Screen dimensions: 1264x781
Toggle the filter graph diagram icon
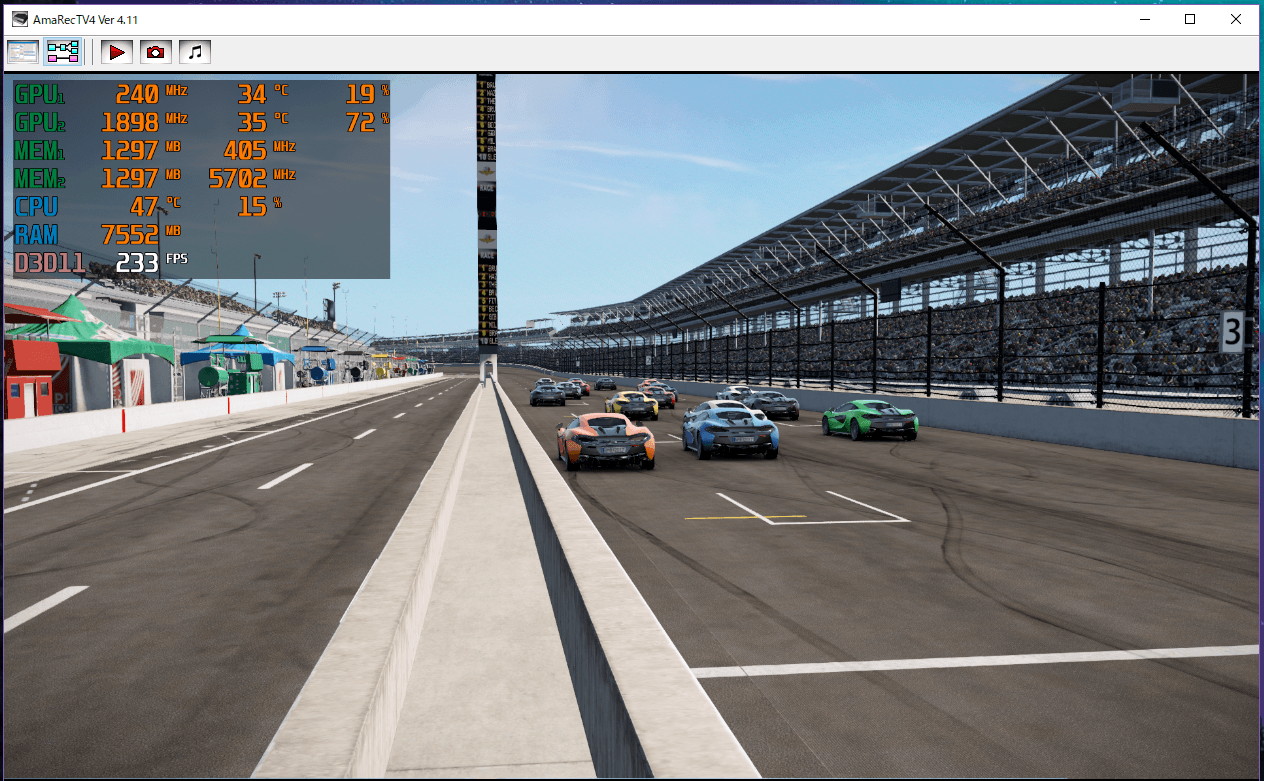click(63, 52)
